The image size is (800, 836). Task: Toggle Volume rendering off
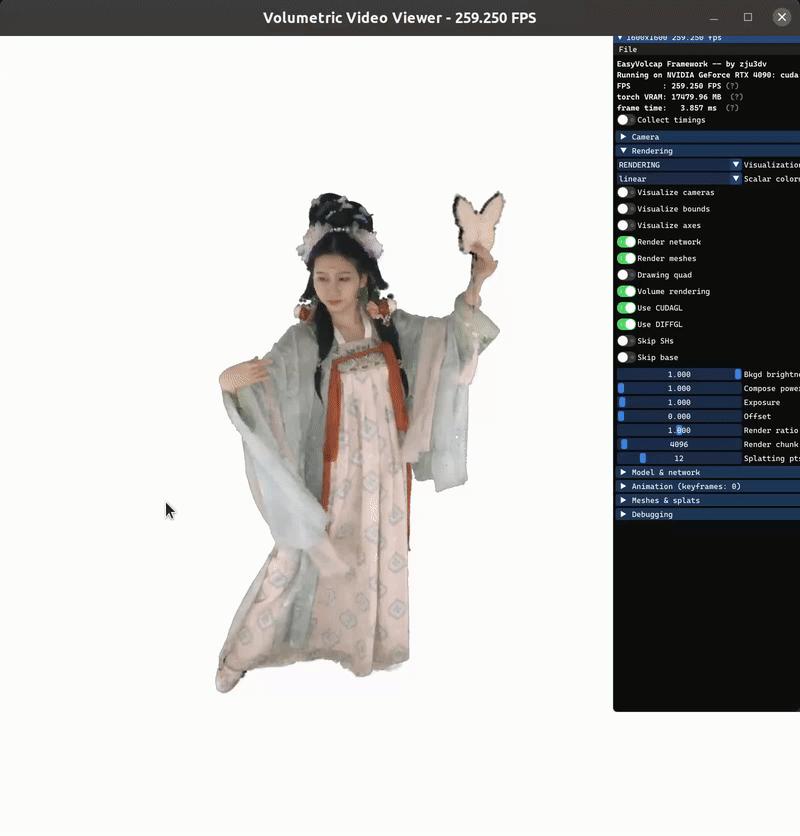[626, 292]
